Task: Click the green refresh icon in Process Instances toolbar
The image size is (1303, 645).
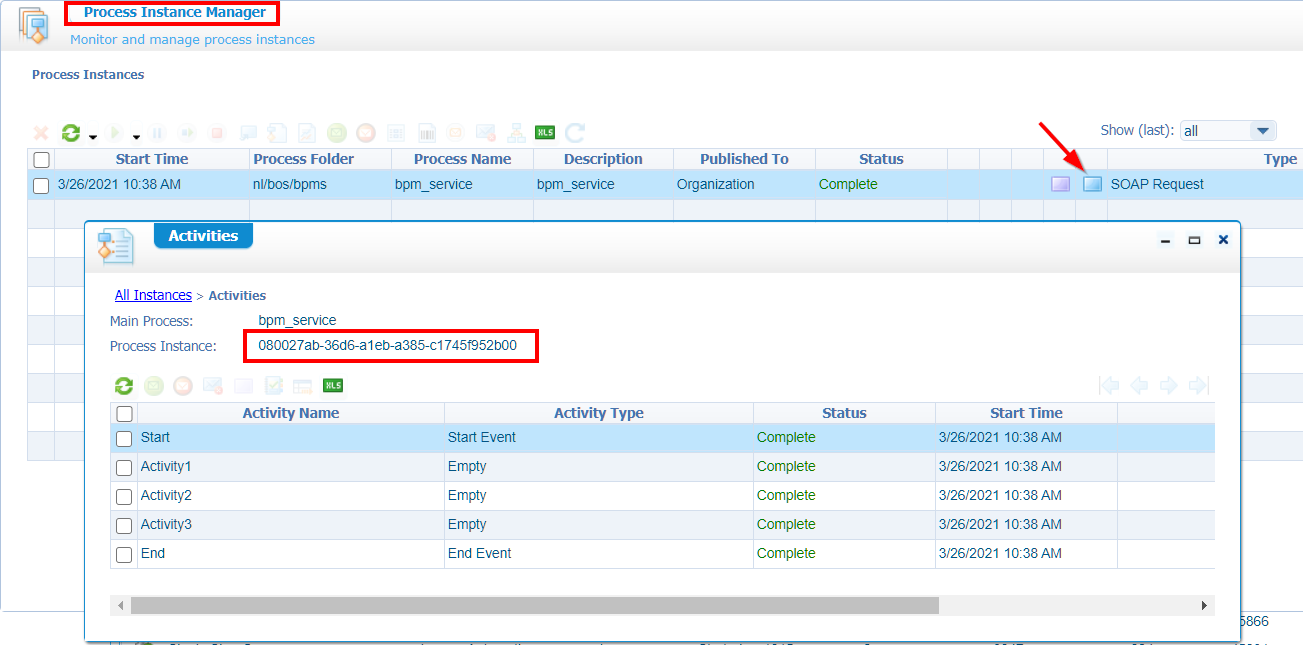Action: click(x=70, y=133)
